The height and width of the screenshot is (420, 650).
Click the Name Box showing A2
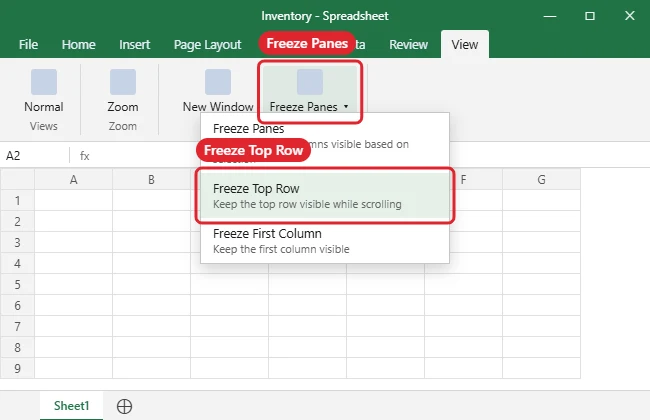[x=35, y=155]
